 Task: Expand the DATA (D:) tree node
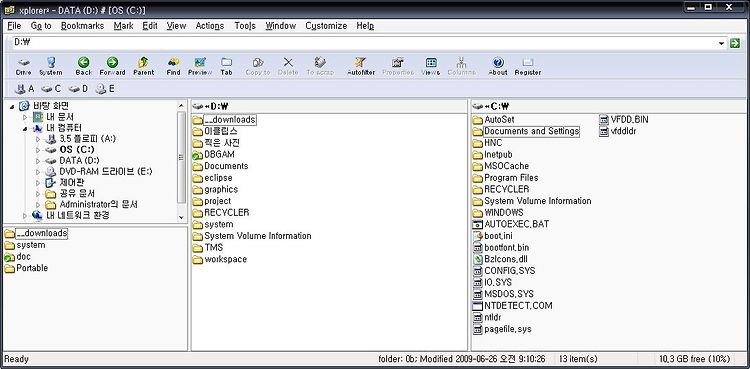(x=38, y=161)
